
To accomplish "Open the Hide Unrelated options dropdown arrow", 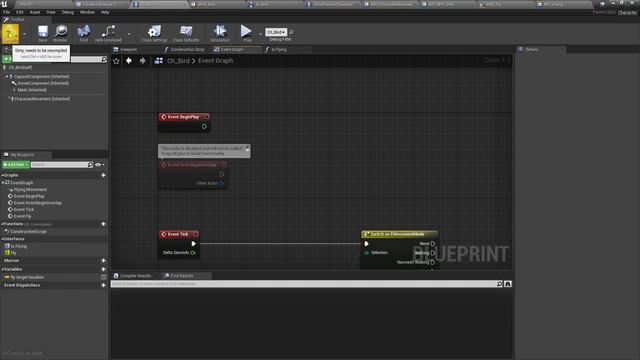I will pos(129,34).
